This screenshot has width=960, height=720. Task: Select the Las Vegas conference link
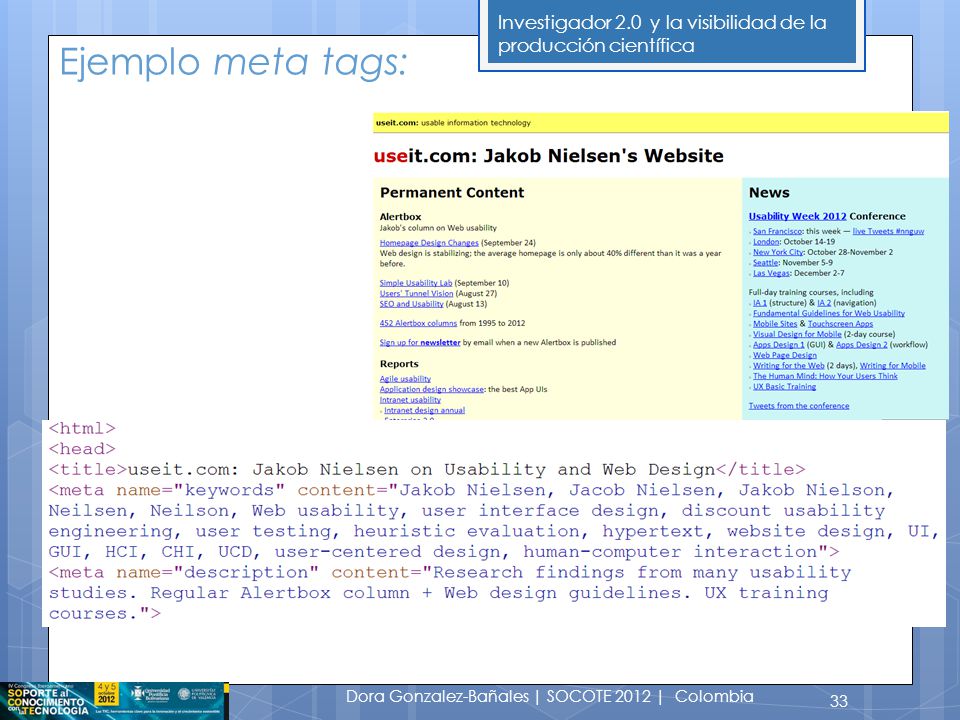(771, 273)
